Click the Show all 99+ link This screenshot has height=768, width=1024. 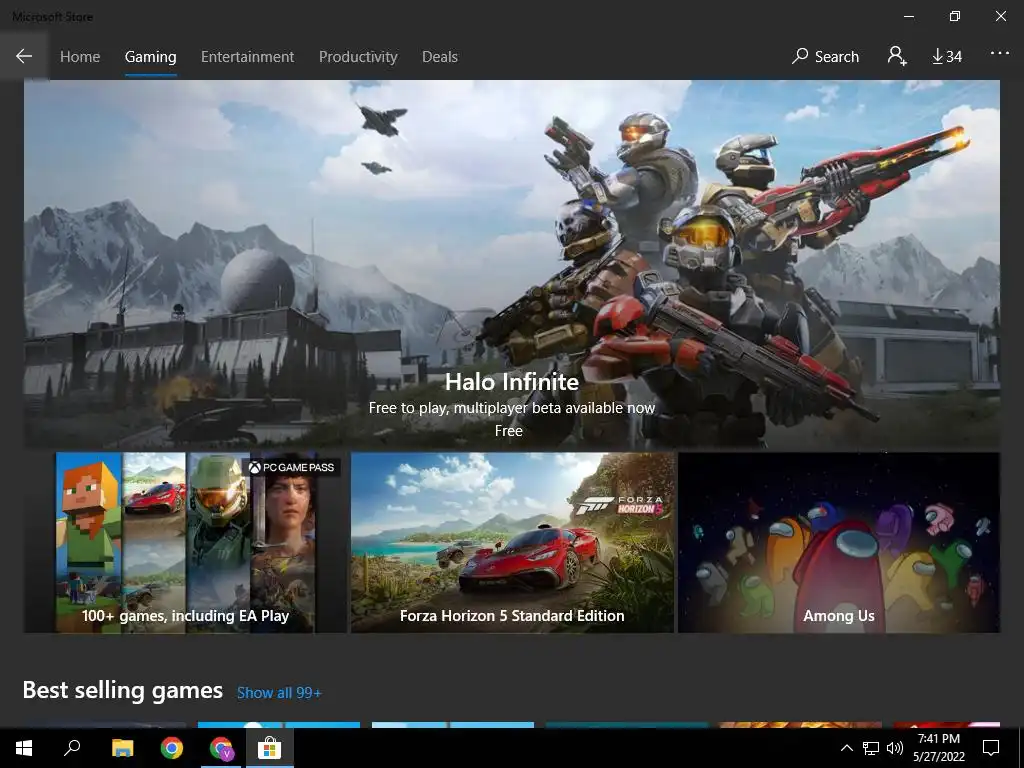[x=279, y=693]
